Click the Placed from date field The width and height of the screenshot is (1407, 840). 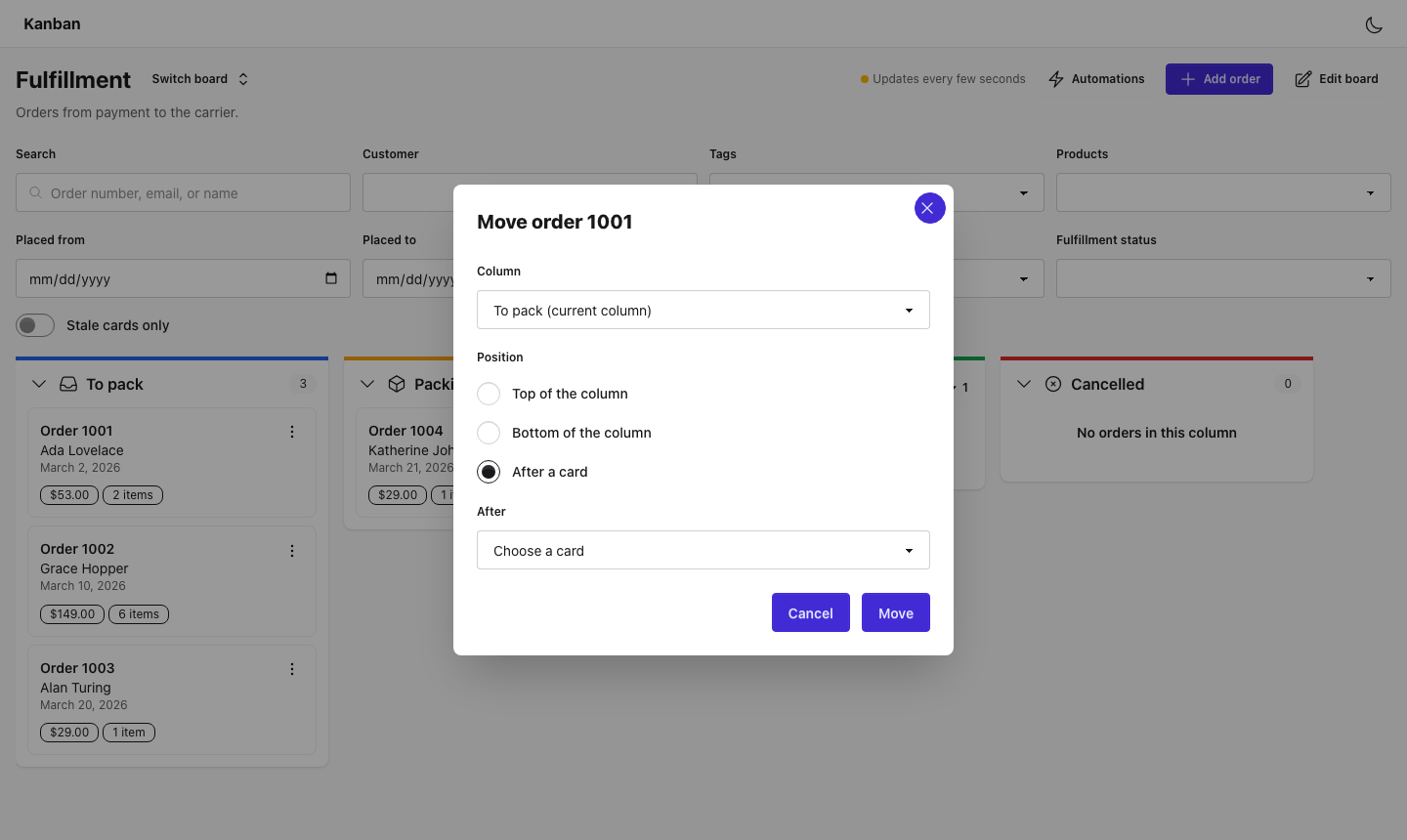pyautogui.click(x=183, y=278)
